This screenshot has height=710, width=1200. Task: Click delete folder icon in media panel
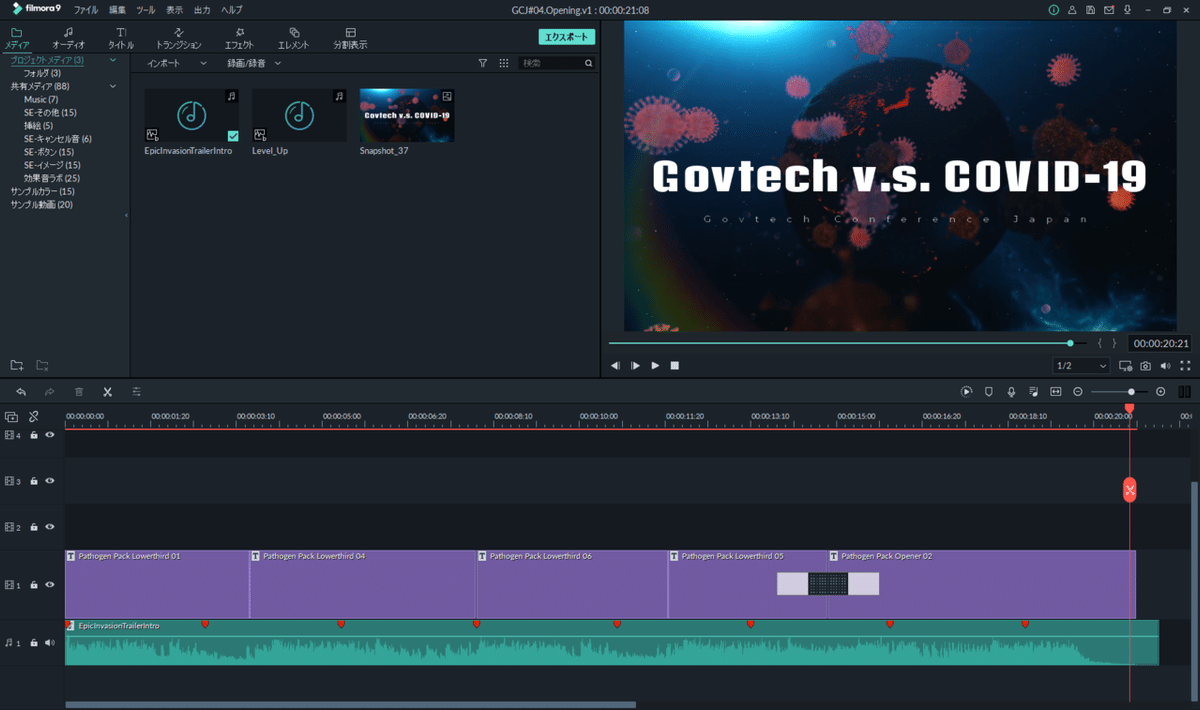click(42, 366)
